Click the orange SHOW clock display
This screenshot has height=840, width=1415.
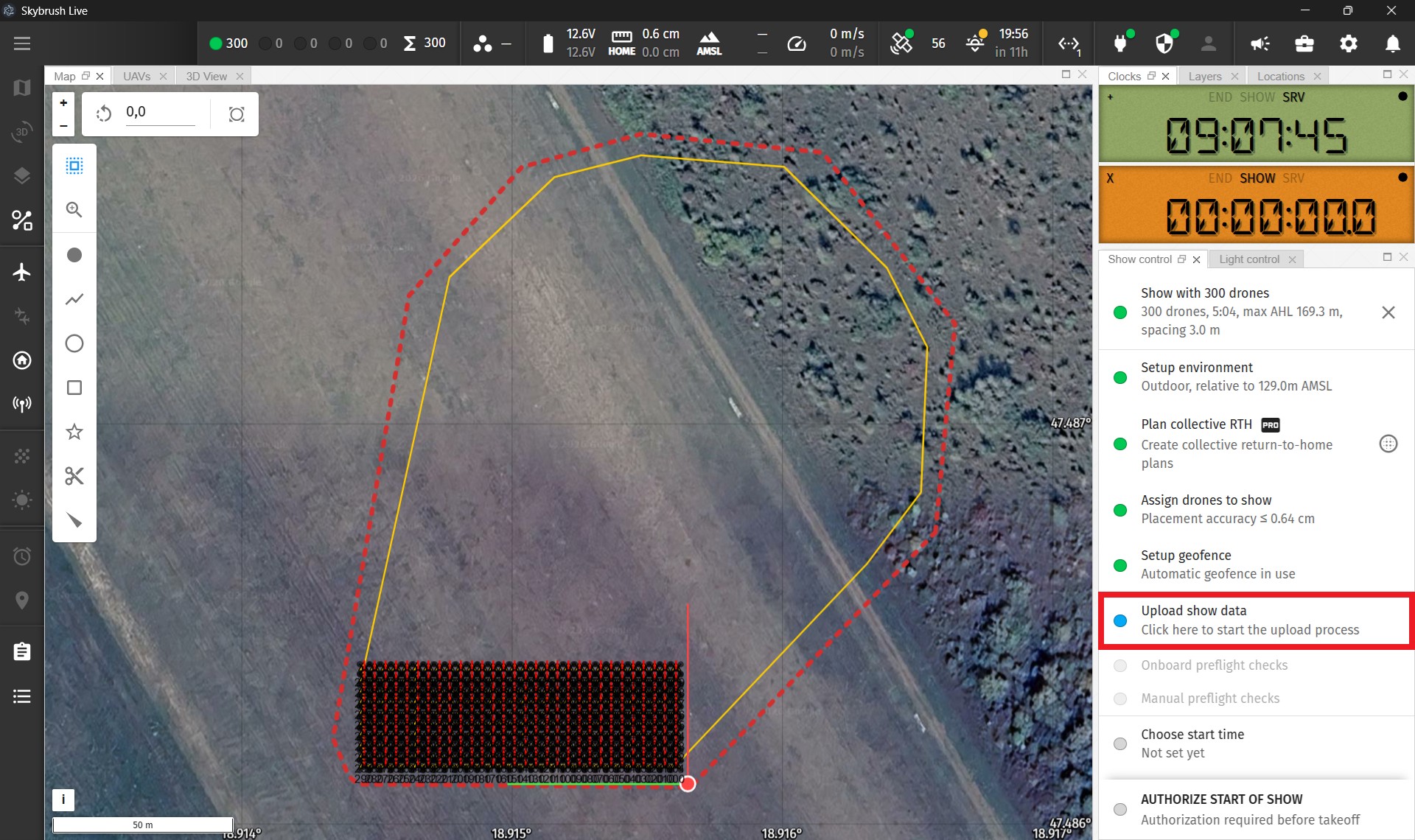click(1256, 205)
